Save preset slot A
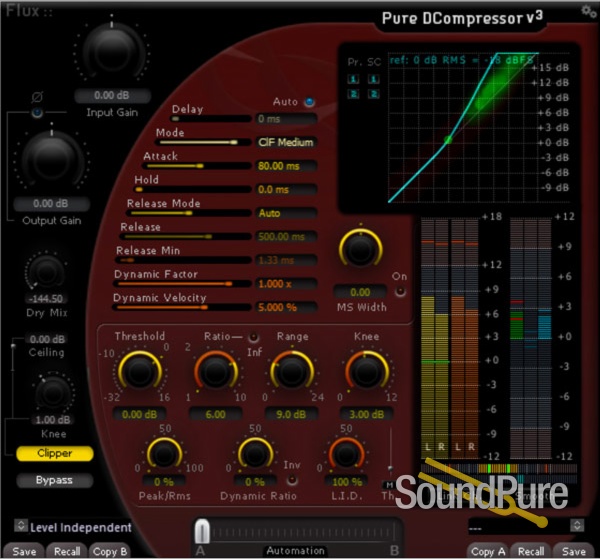Viewport: 600px width, 559px height. [24, 551]
